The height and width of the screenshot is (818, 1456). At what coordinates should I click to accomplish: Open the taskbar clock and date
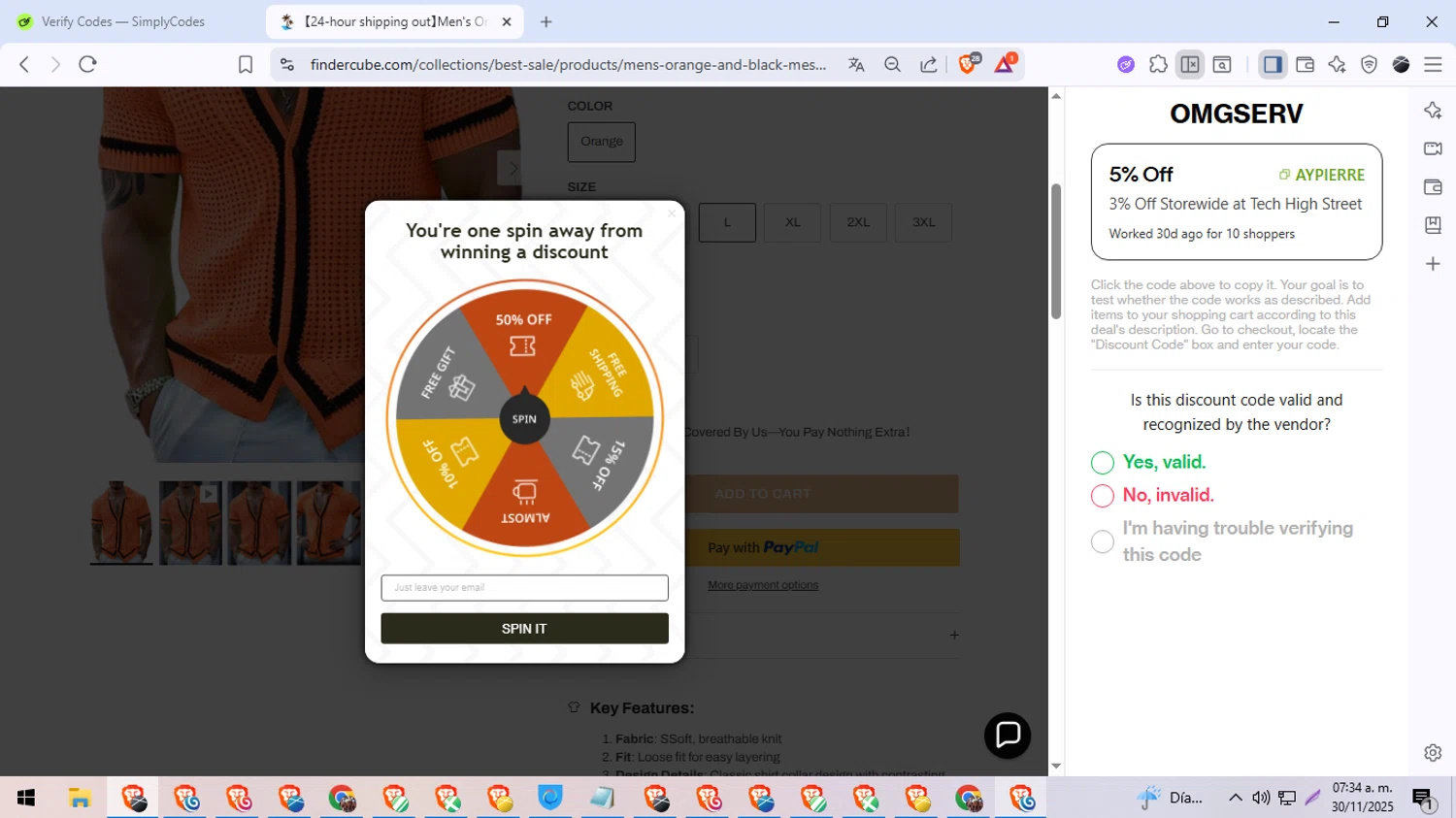click(1363, 798)
